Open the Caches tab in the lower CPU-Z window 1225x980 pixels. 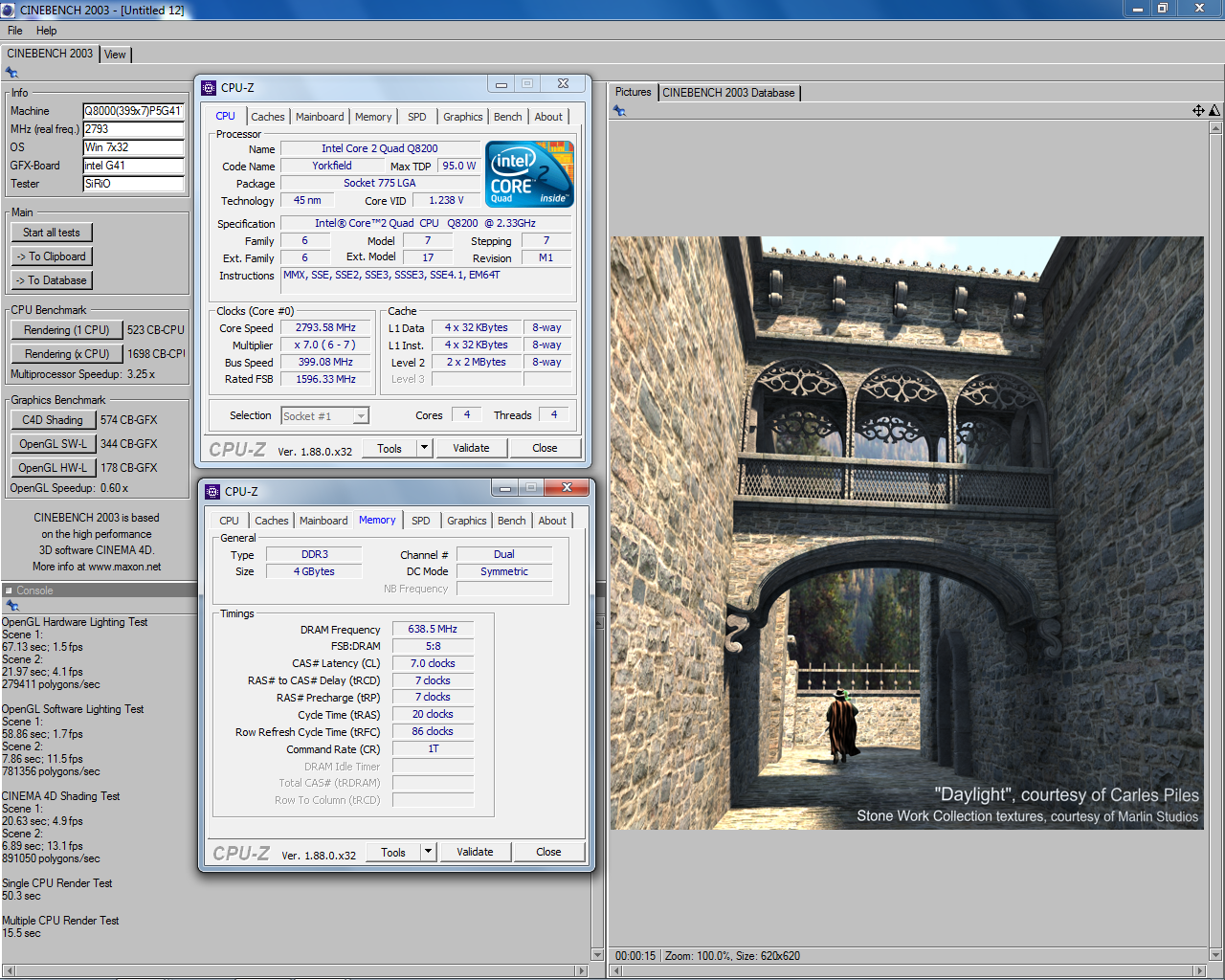click(272, 521)
